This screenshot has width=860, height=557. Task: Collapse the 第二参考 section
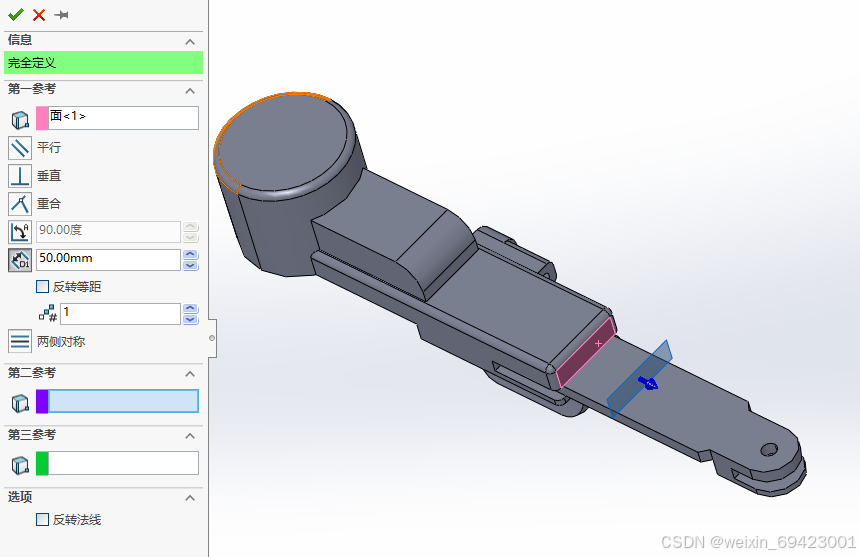click(190, 374)
